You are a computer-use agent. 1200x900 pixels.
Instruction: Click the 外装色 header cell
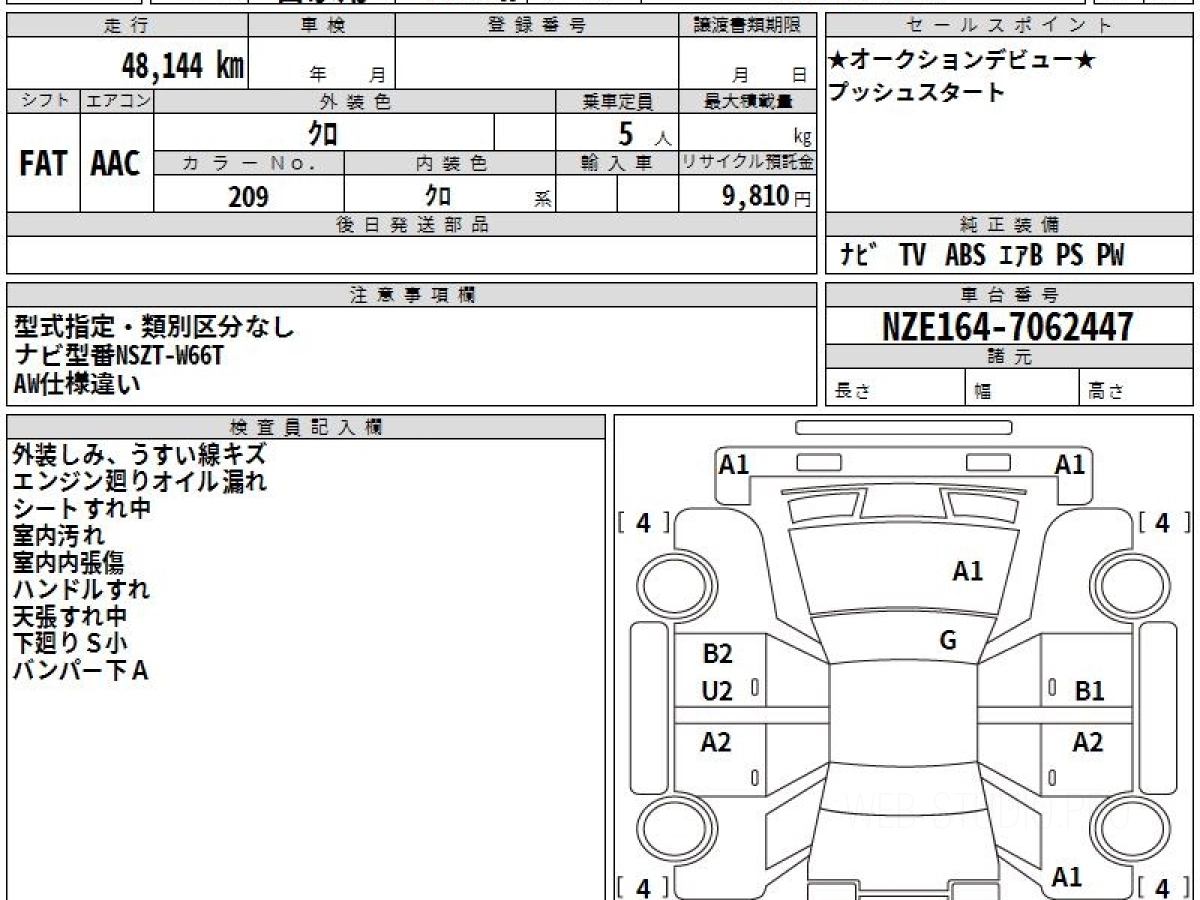[x=355, y=101]
